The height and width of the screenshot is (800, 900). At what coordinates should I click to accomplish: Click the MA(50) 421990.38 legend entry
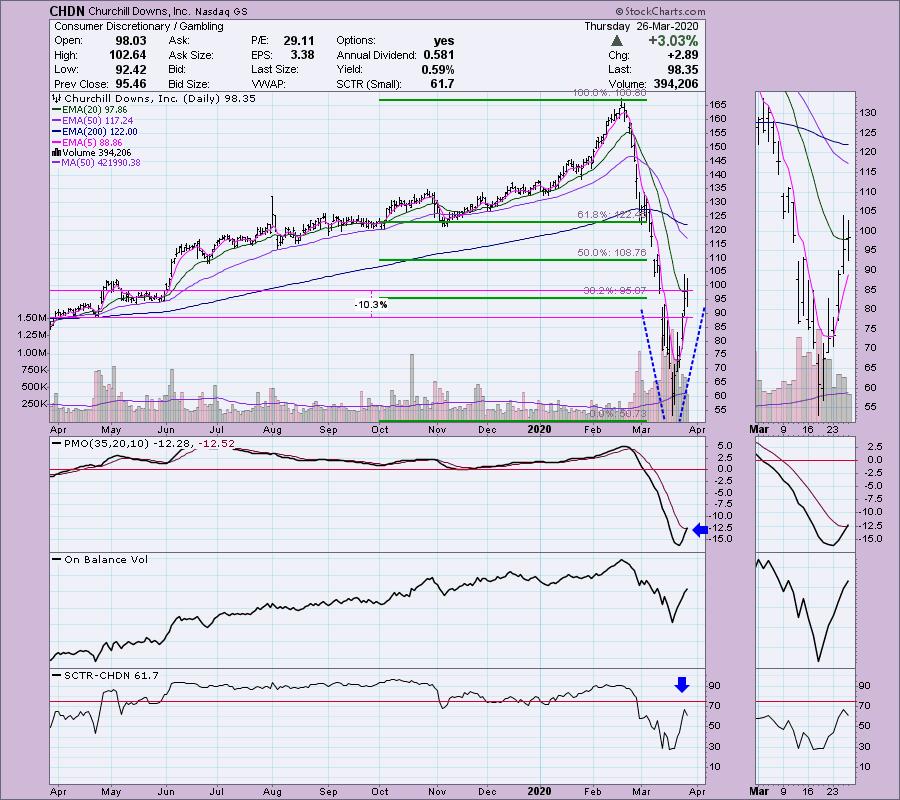point(96,163)
